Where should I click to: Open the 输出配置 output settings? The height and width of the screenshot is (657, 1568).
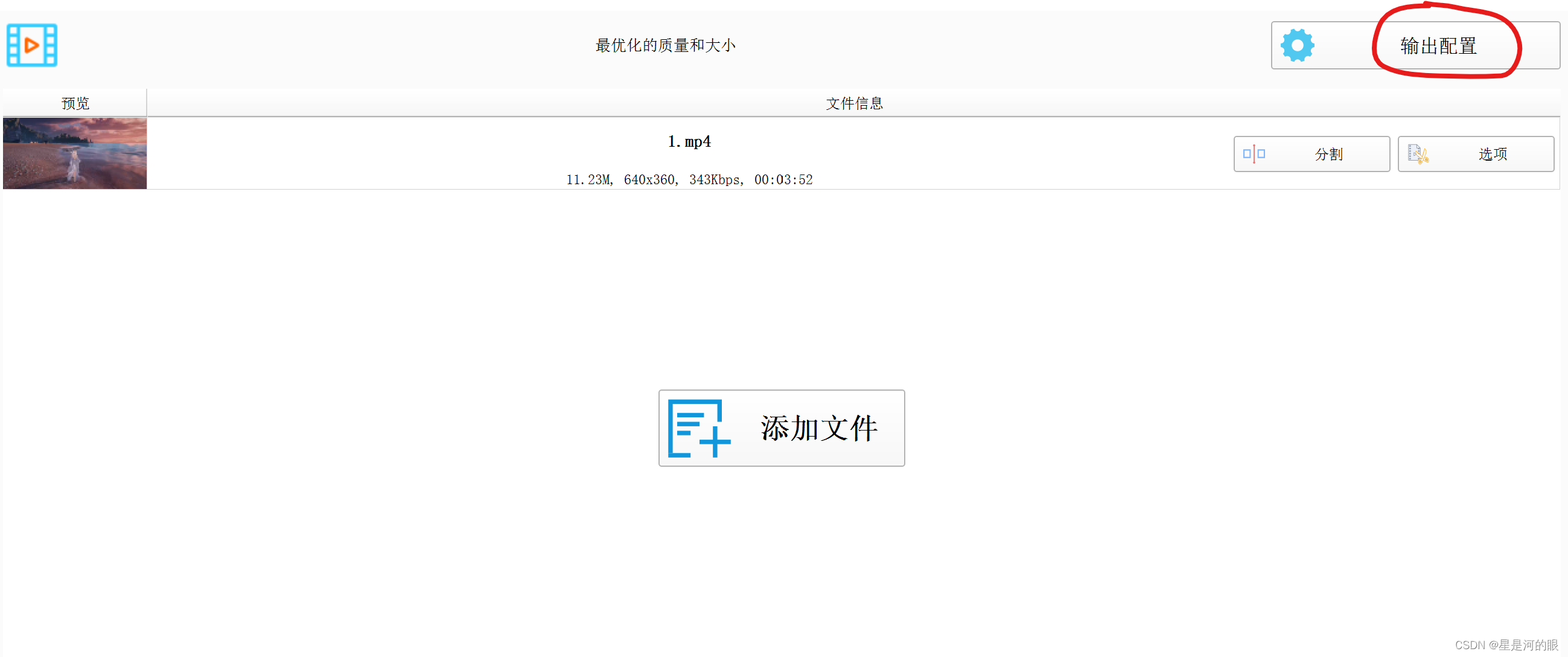pyautogui.click(x=1438, y=46)
